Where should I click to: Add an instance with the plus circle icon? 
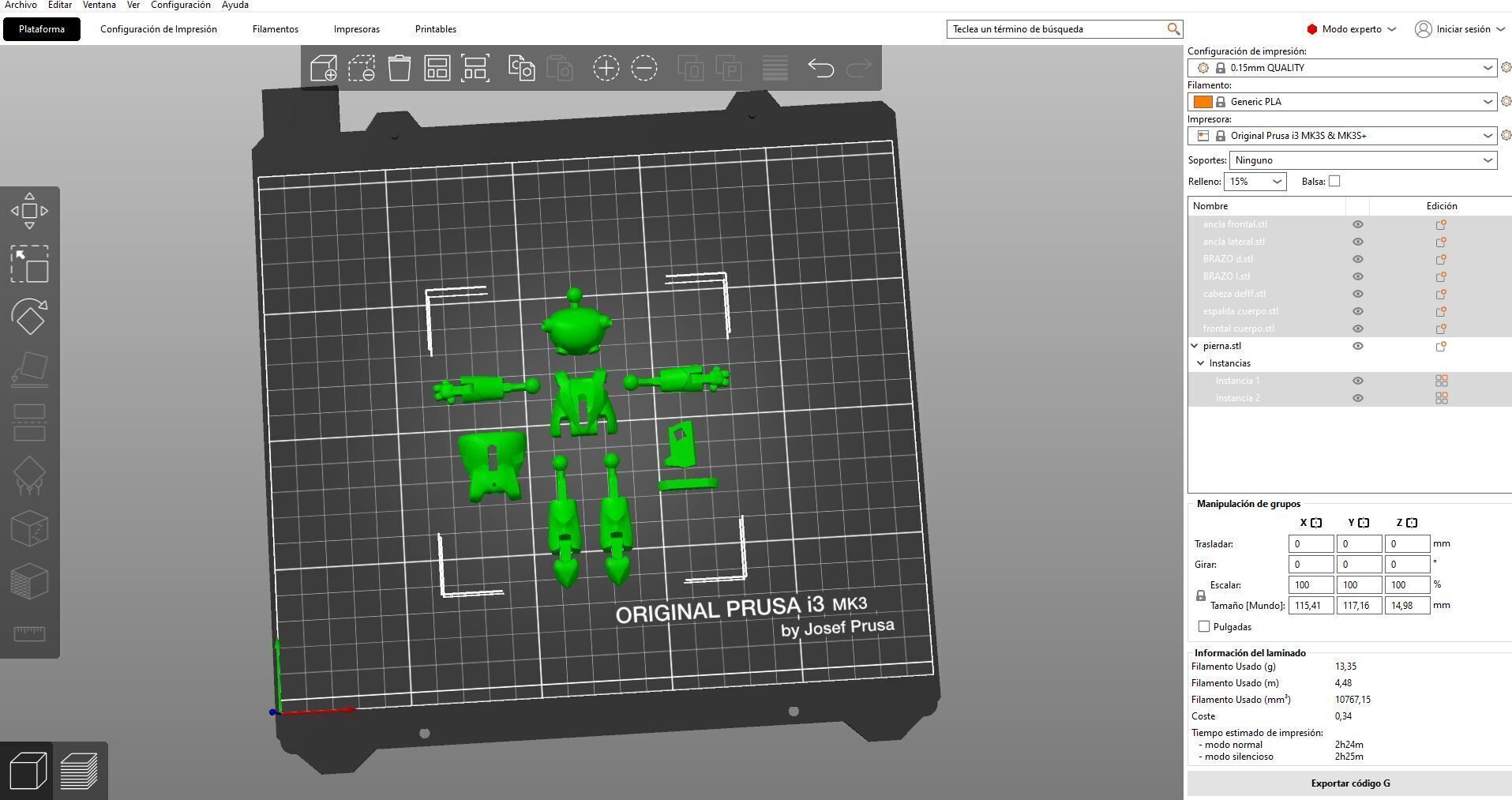606,68
